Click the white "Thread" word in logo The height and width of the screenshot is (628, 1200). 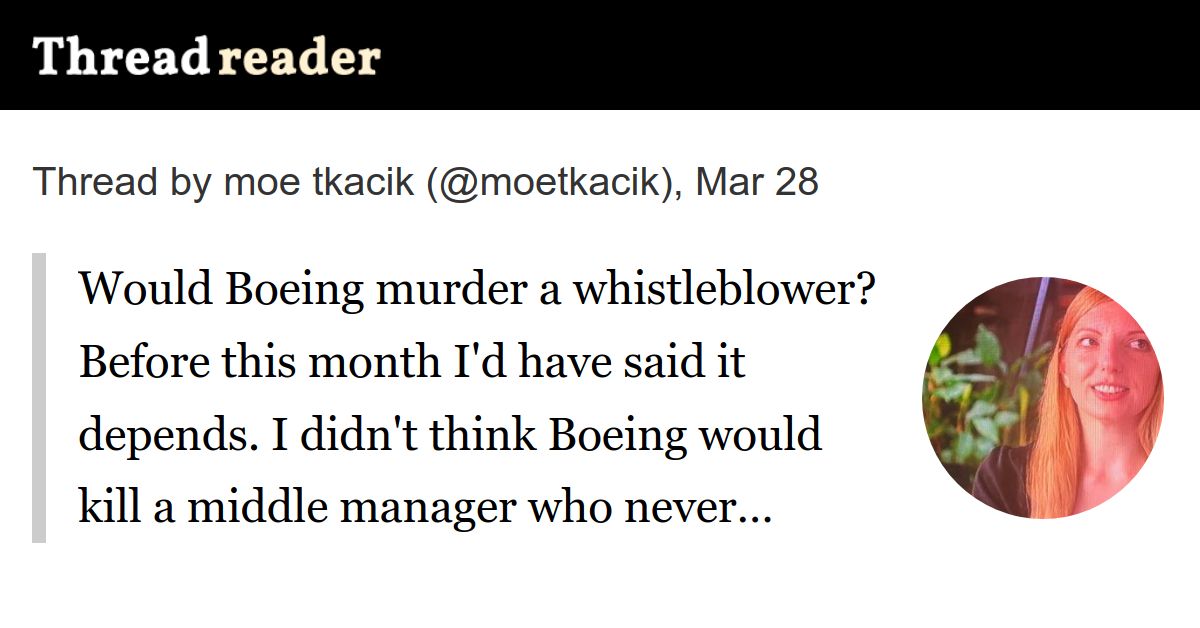pos(121,57)
